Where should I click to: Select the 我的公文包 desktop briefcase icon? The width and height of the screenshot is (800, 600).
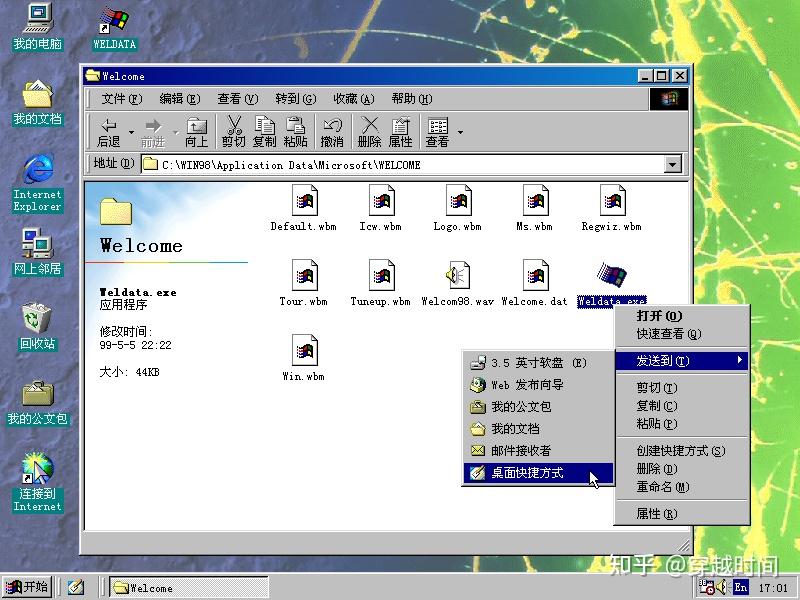point(38,403)
